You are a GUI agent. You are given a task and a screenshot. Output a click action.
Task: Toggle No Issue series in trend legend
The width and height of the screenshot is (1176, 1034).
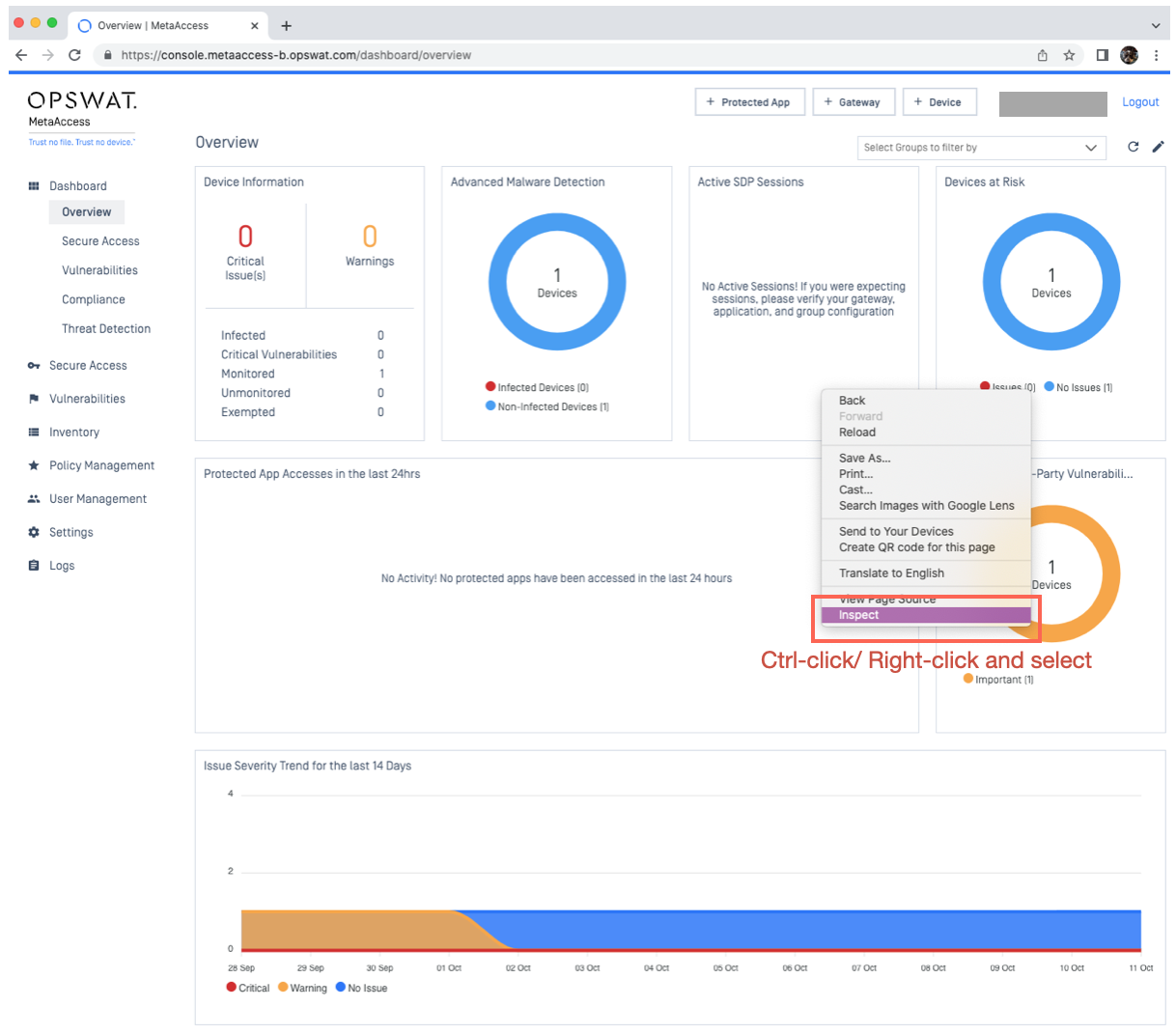pyautogui.click(x=361, y=988)
